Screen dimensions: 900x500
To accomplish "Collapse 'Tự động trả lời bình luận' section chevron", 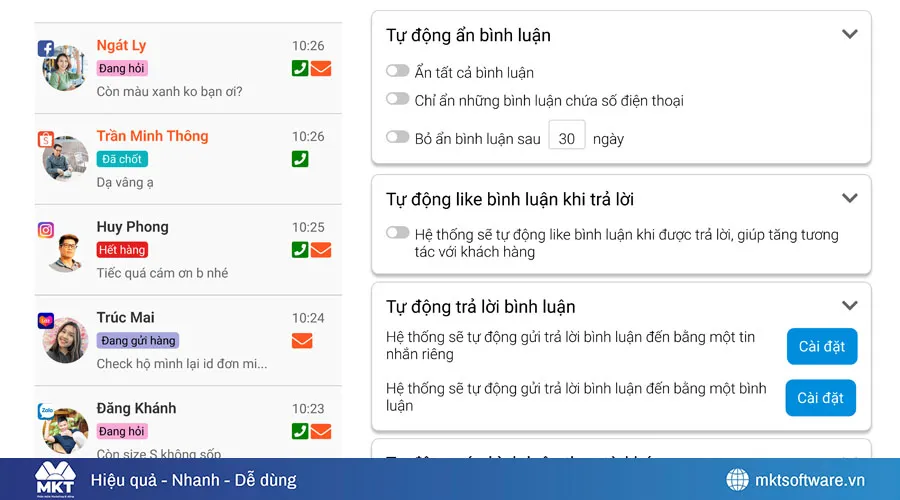I will (849, 305).
